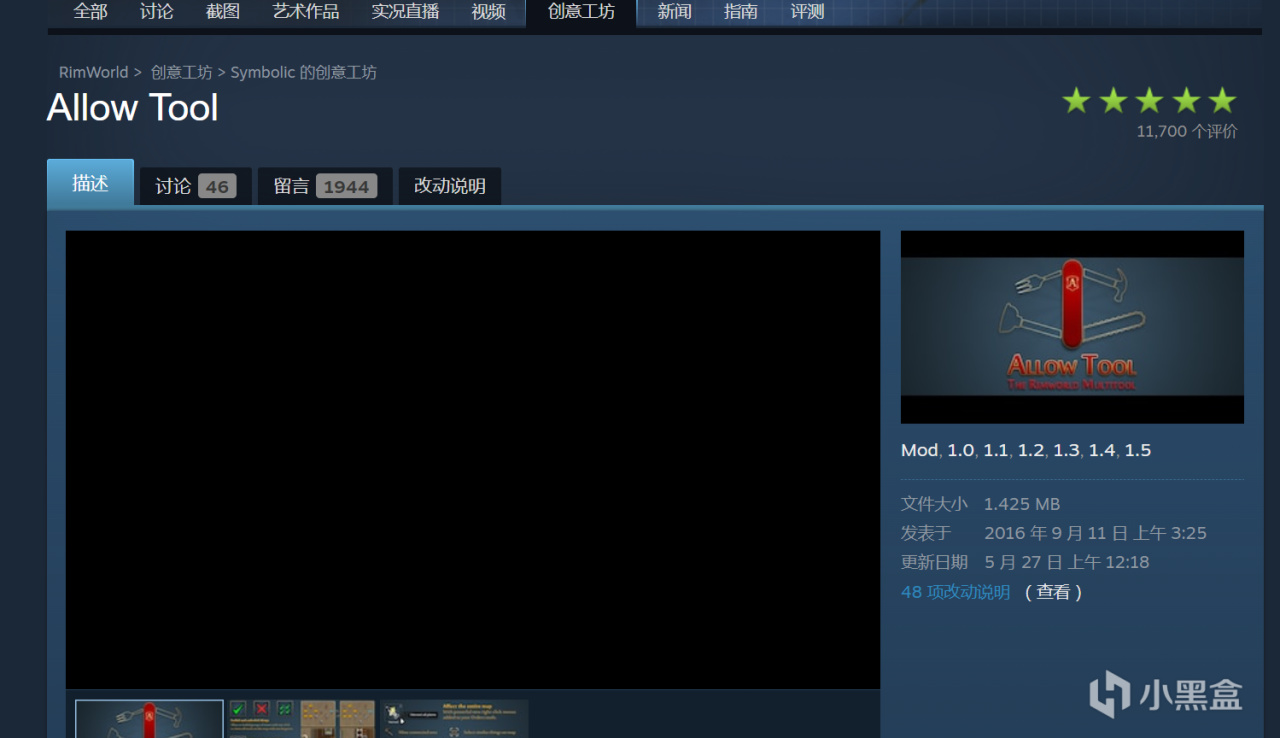Select the first multitool thumbnail

150,718
